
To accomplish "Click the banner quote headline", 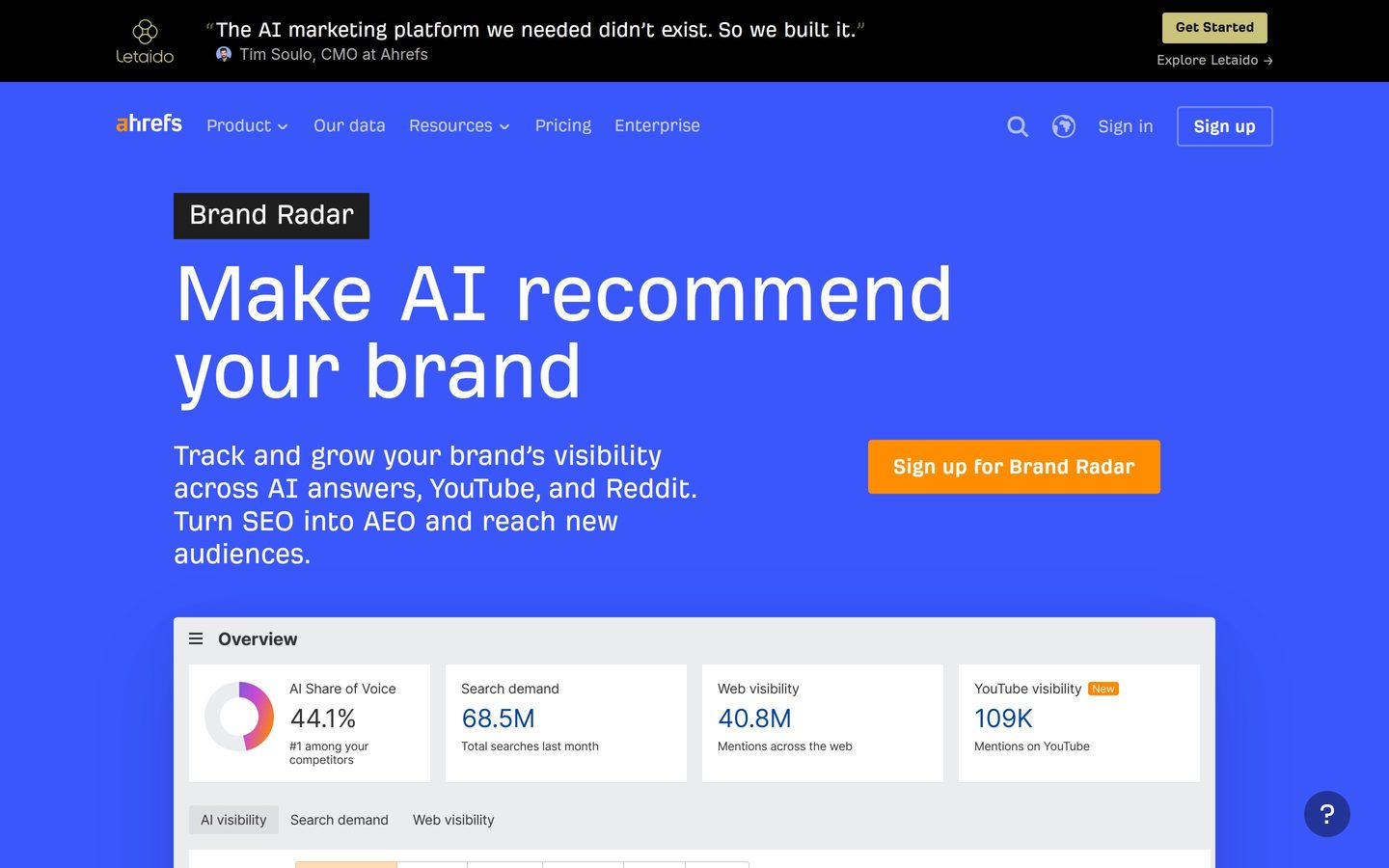I will 535,30.
